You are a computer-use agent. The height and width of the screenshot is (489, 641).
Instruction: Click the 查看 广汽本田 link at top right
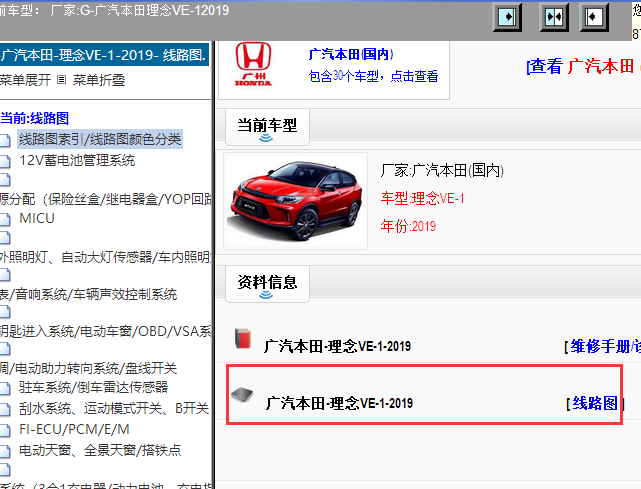[x=581, y=66]
